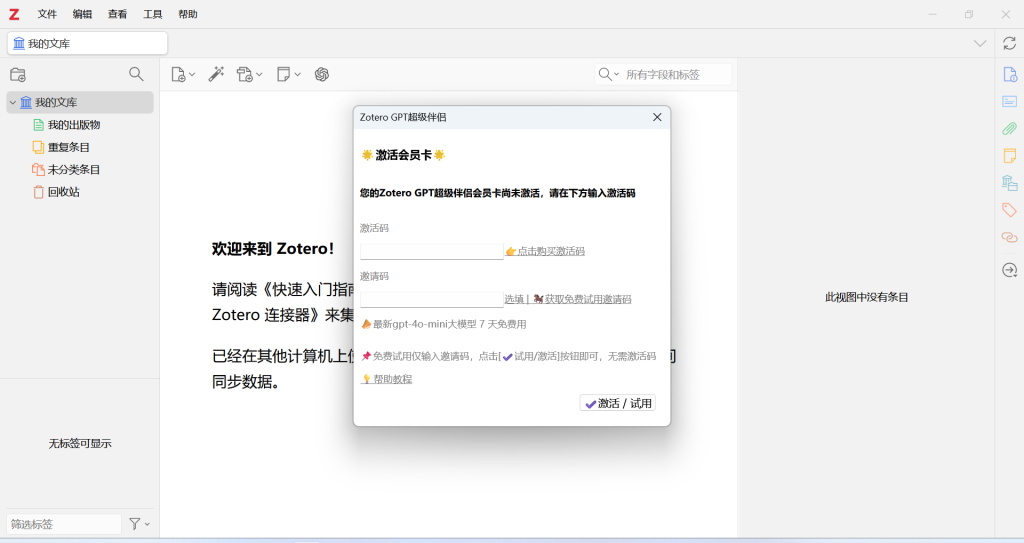This screenshot has width=1024, height=543.
Task: Open the 点击购买激活码 link
Action: 545,251
